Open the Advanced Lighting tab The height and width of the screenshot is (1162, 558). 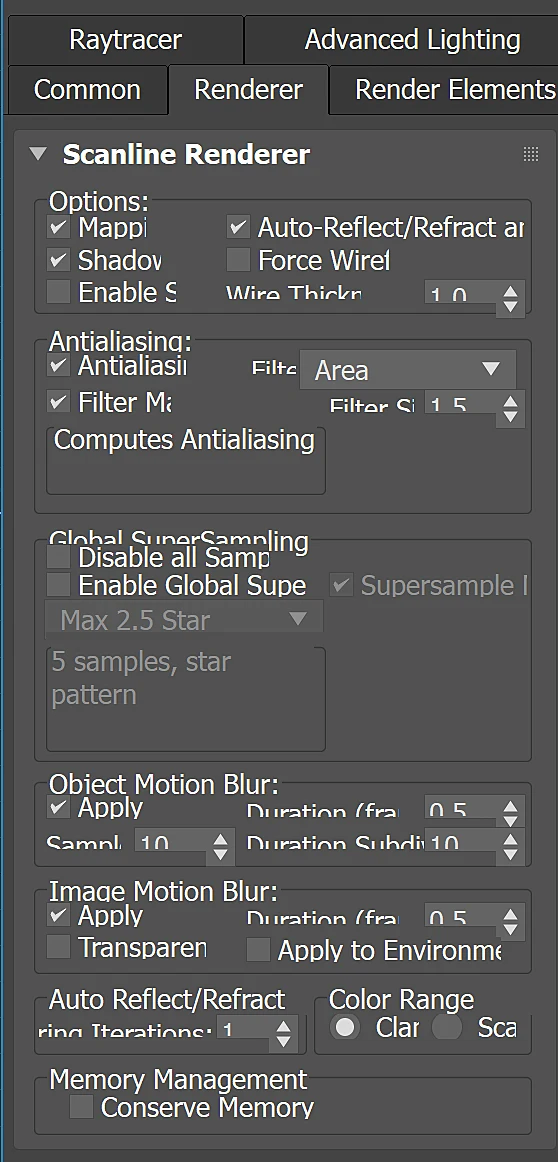coord(412,39)
